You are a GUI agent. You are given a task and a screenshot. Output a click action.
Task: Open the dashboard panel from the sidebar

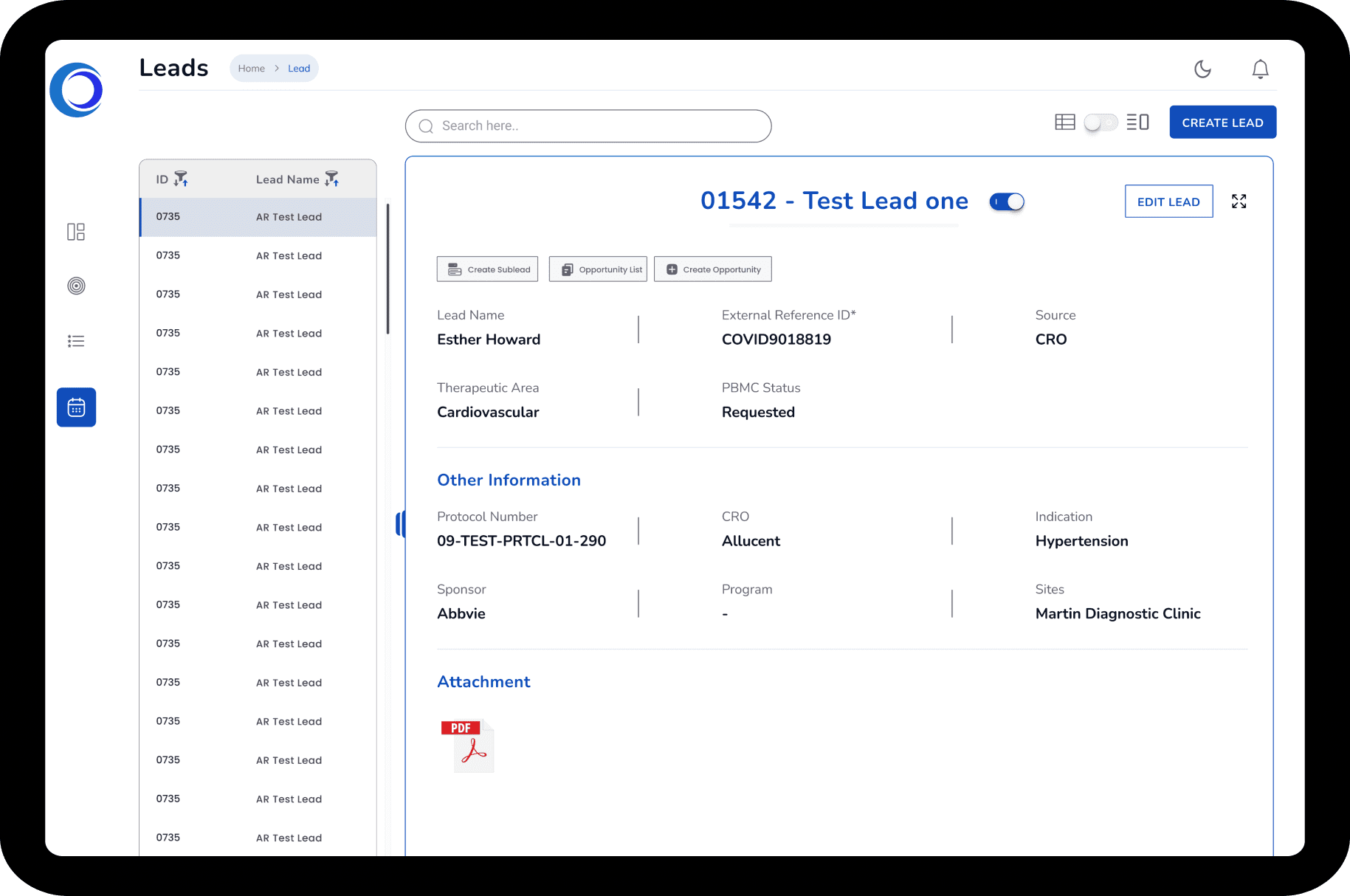click(75, 232)
